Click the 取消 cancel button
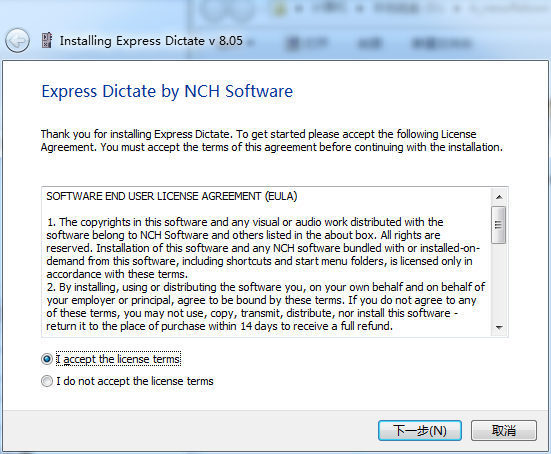Viewport: 551px width, 454px height. tap(504, 430)
